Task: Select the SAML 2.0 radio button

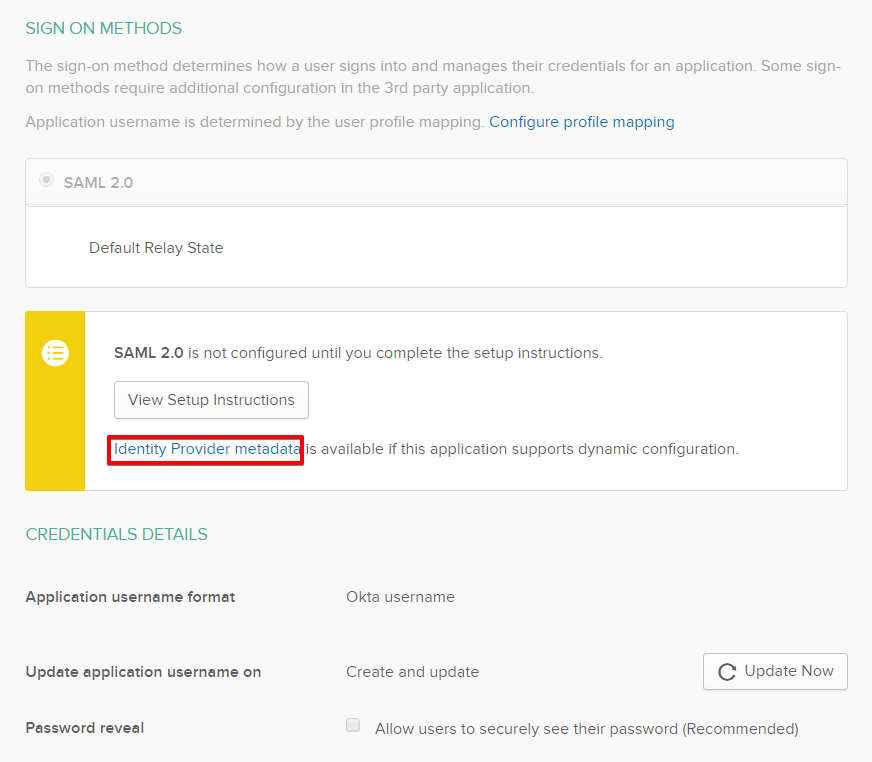Action: pos(46,180)
